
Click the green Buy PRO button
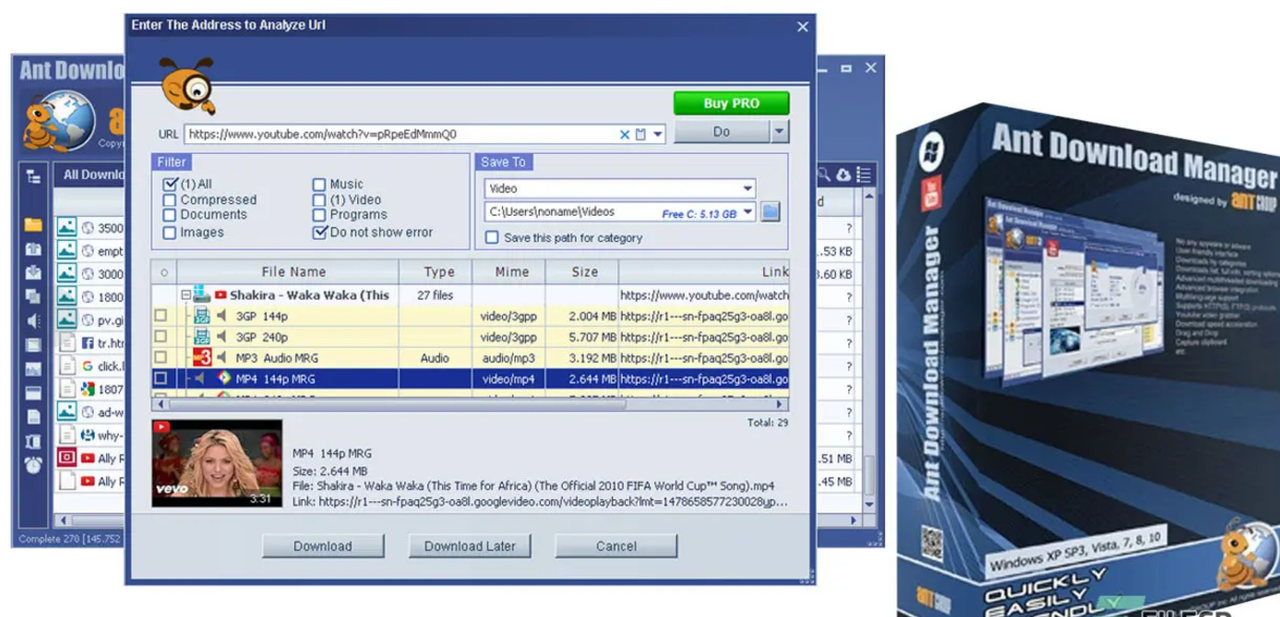click(731, 103)
